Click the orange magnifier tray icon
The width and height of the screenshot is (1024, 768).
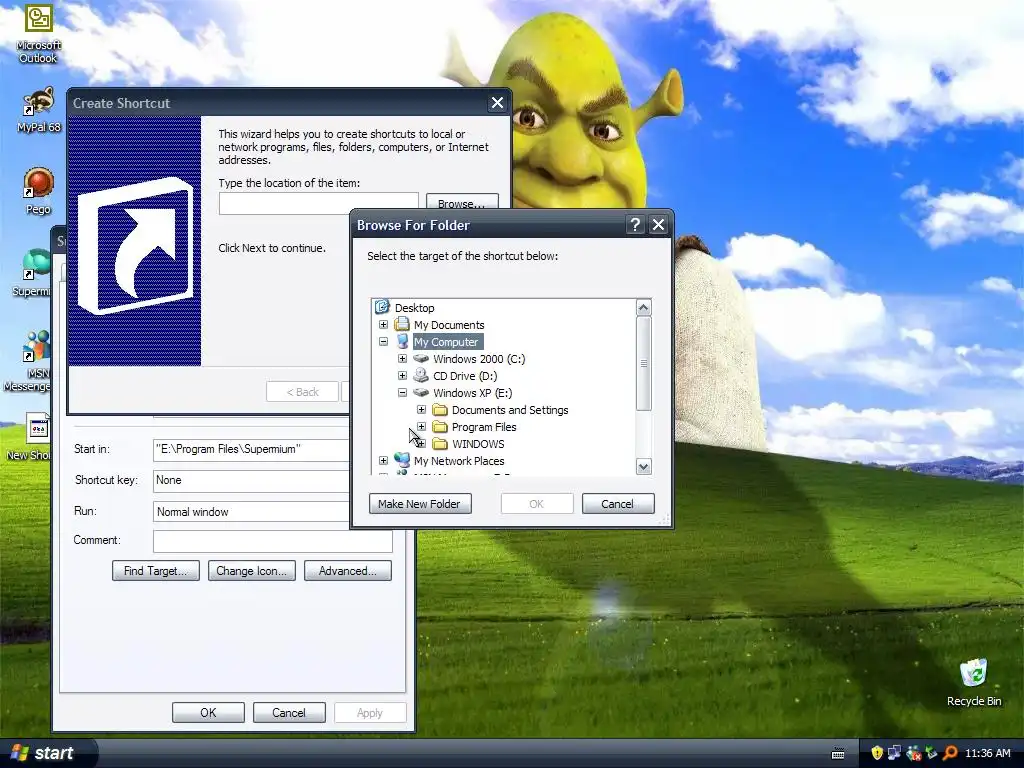coord(950,753)
